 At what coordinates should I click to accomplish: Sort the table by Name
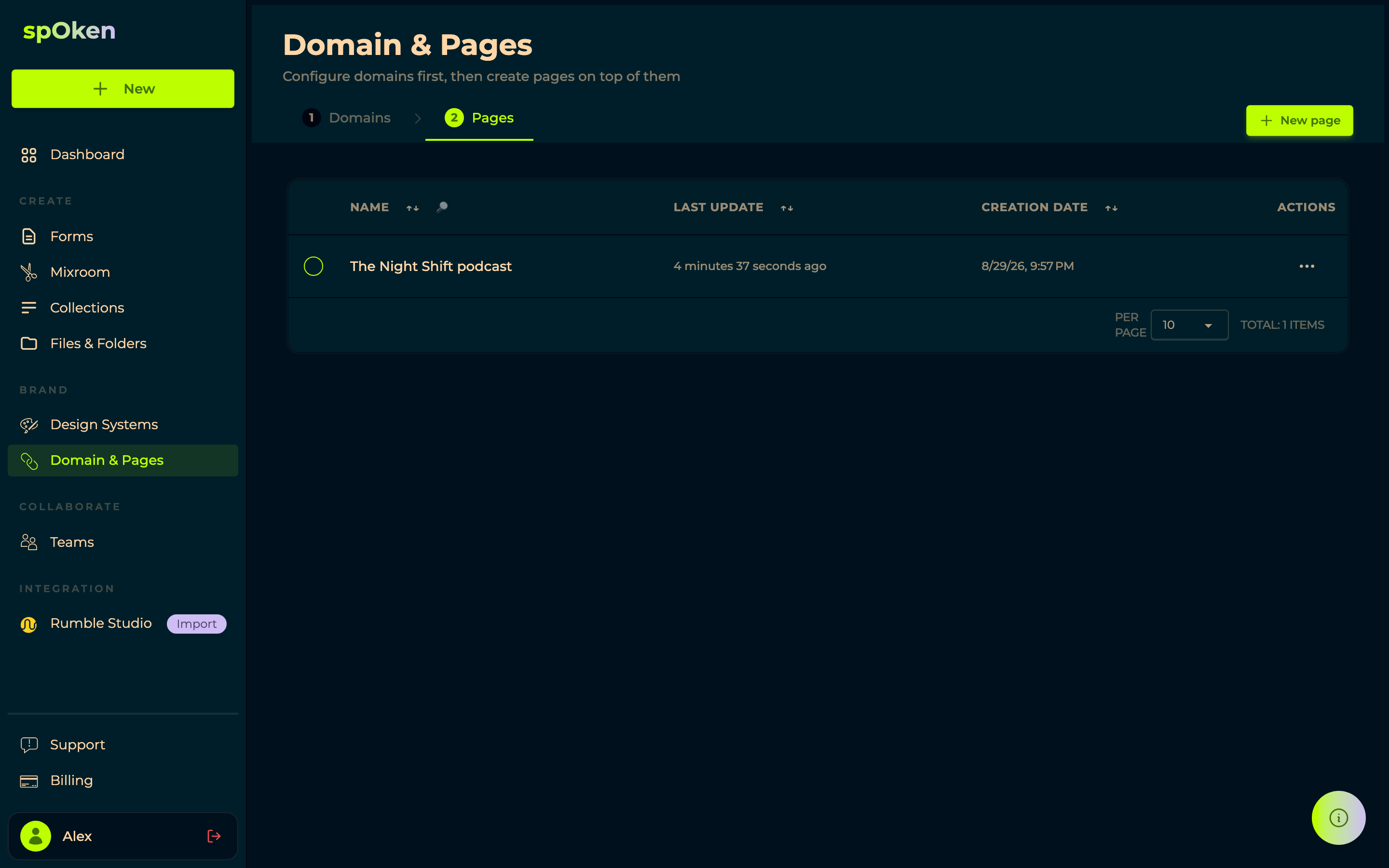[413, 208]
